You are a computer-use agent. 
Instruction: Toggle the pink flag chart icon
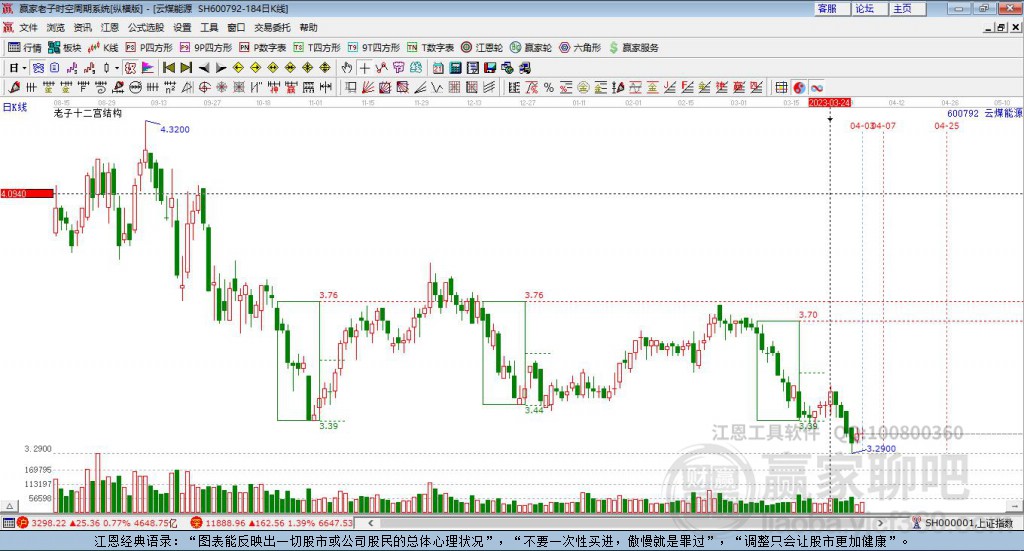(x=148, y=68)
